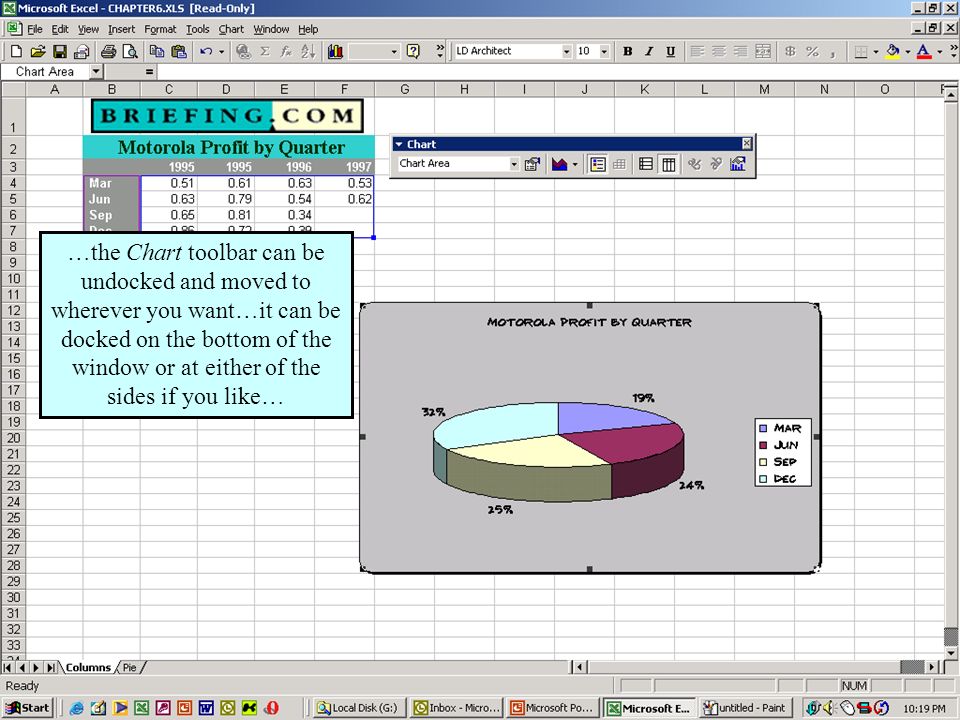
Task: Click the Windows Start button
Action: point(28,708)
